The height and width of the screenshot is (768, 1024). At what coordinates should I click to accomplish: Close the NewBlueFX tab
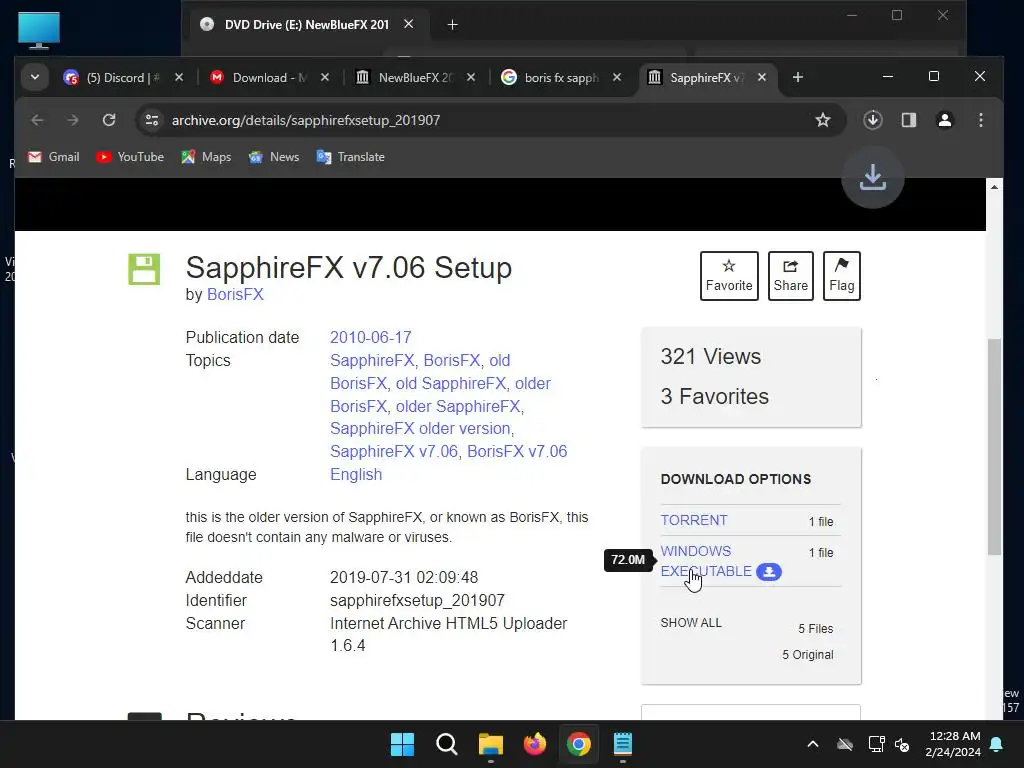[x=471, y=77]
